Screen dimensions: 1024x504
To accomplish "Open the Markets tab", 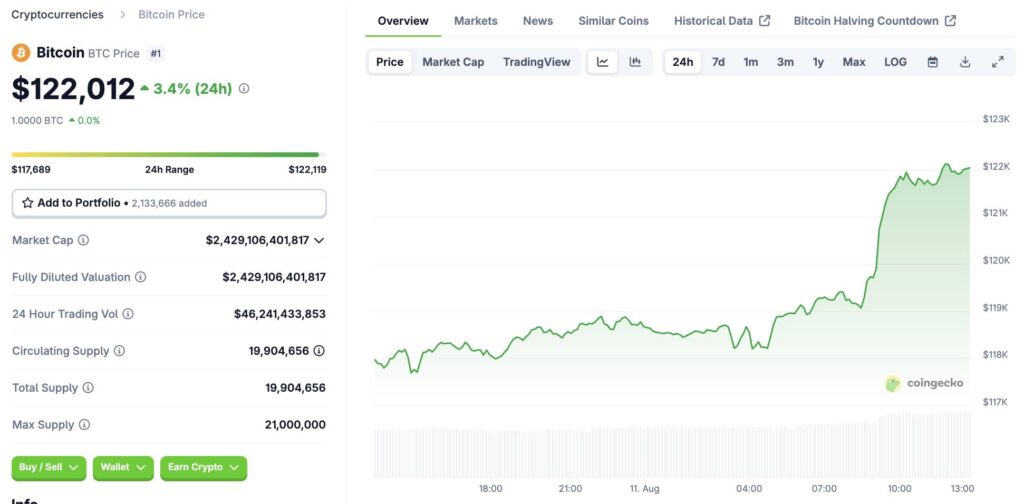I will tap(475, 21).
